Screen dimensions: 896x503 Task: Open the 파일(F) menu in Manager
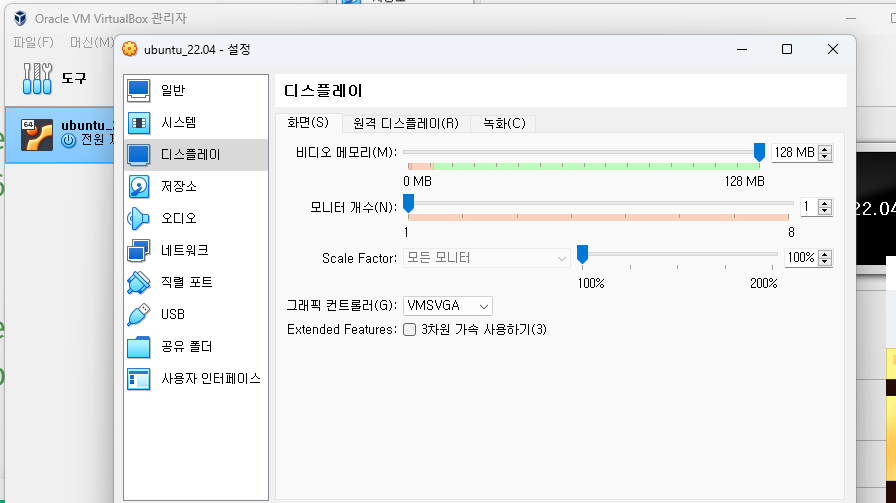point(33,42)
